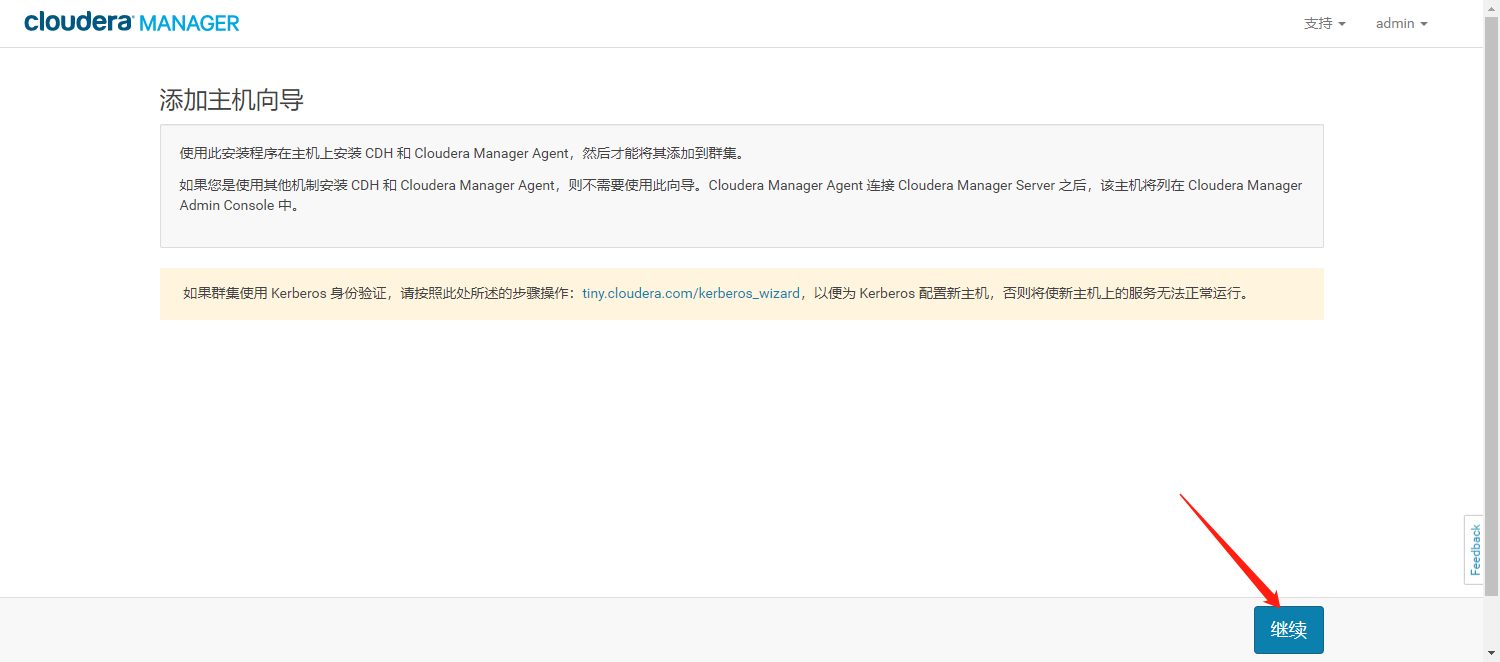Click the scrollbar down arrow
The width and height of the screenshot is (1500, 662).
tap(1491, 654)
